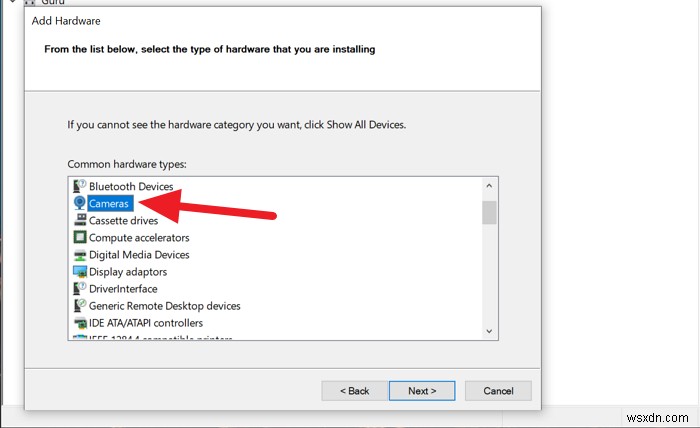Screen dimensions: 700x428
Task: Click the Generic Remote Desktop devices icon
Action: coord(80,305)
